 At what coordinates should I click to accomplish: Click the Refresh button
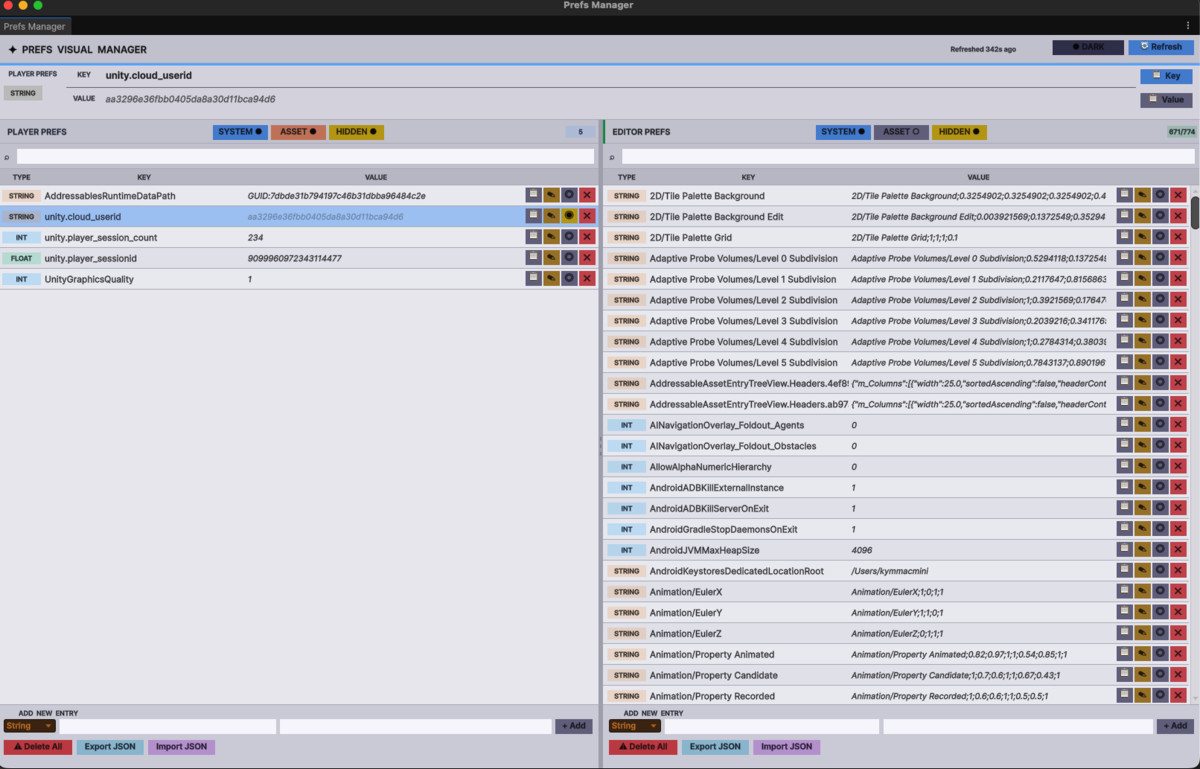1160,47
